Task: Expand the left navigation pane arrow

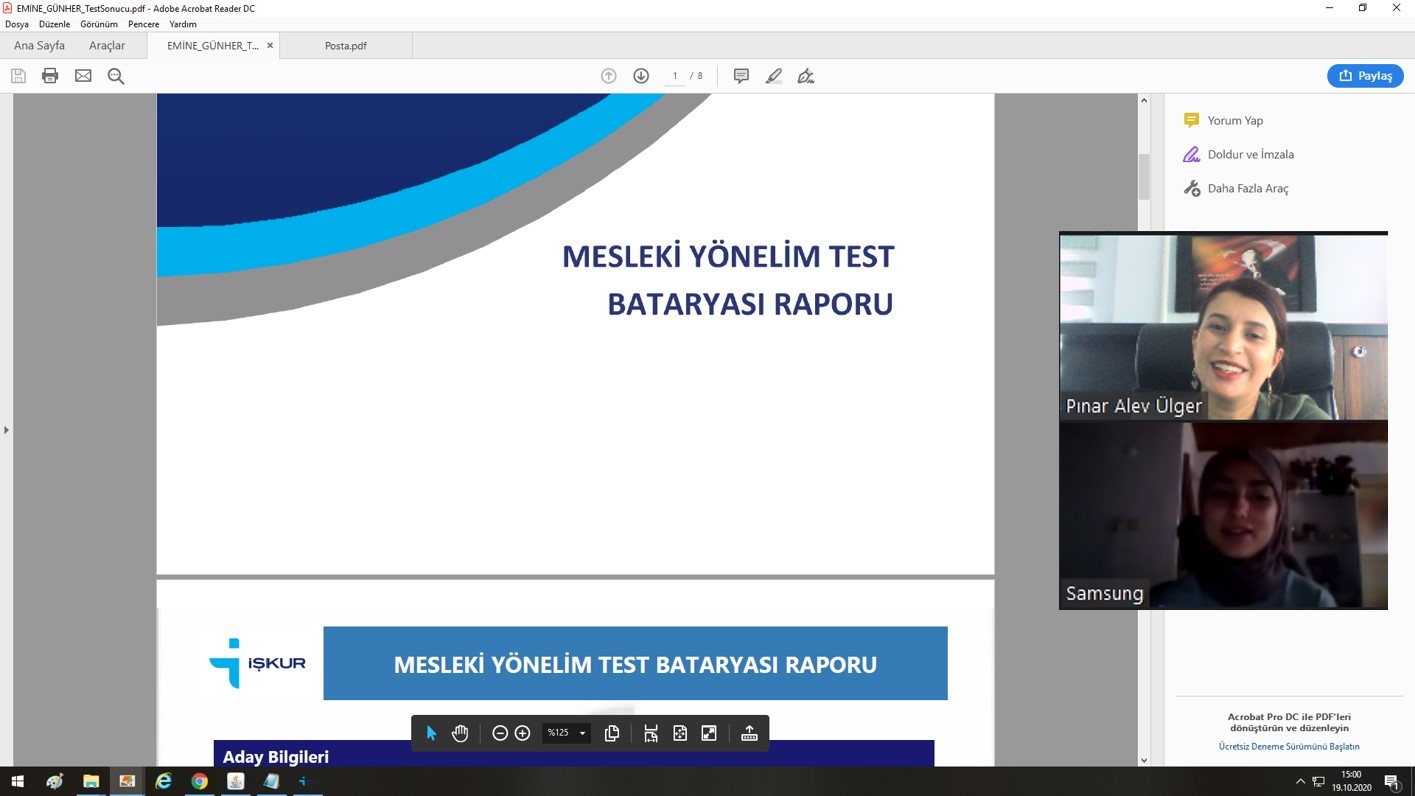Action: [x=6, y=430]
